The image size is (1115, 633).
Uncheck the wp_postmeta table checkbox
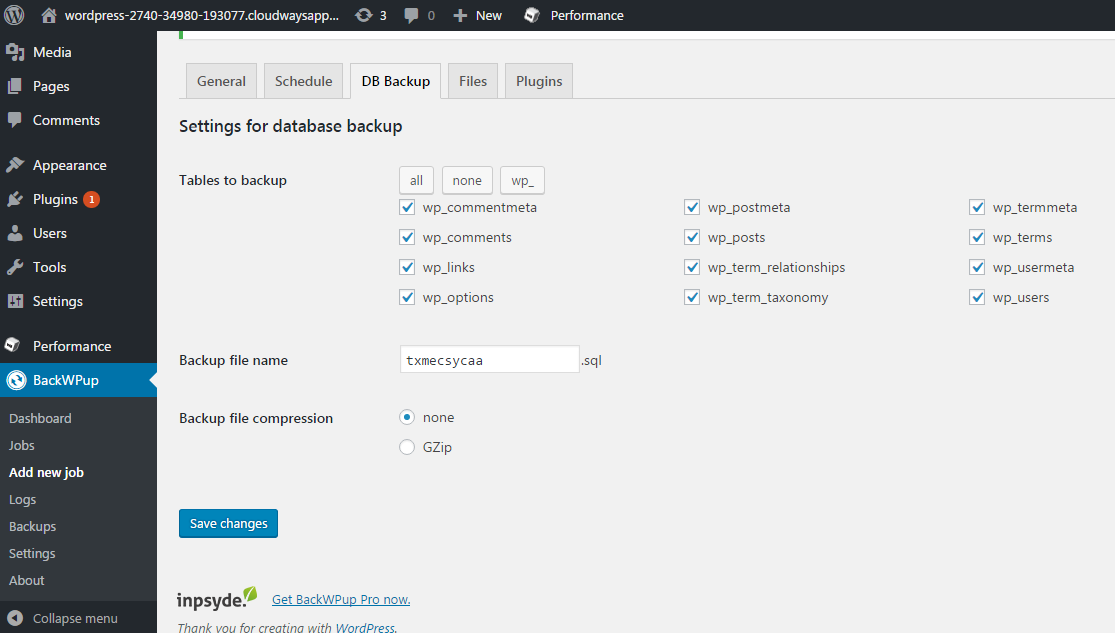(692, 207)
